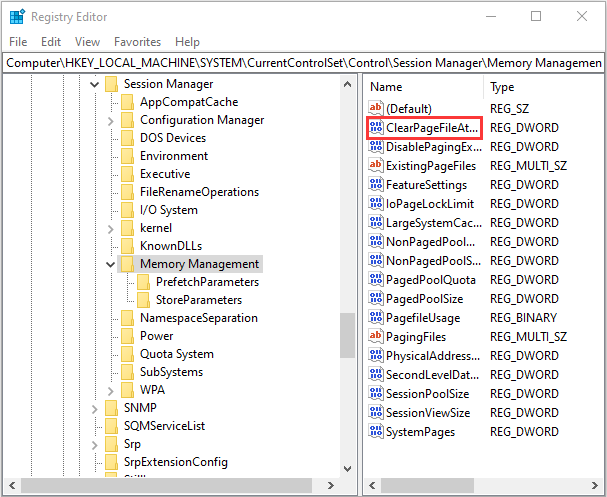This screenshot has width=607, height=497.
Task: Select the ExistingPageFiles value icon
Action: (376, 166)
